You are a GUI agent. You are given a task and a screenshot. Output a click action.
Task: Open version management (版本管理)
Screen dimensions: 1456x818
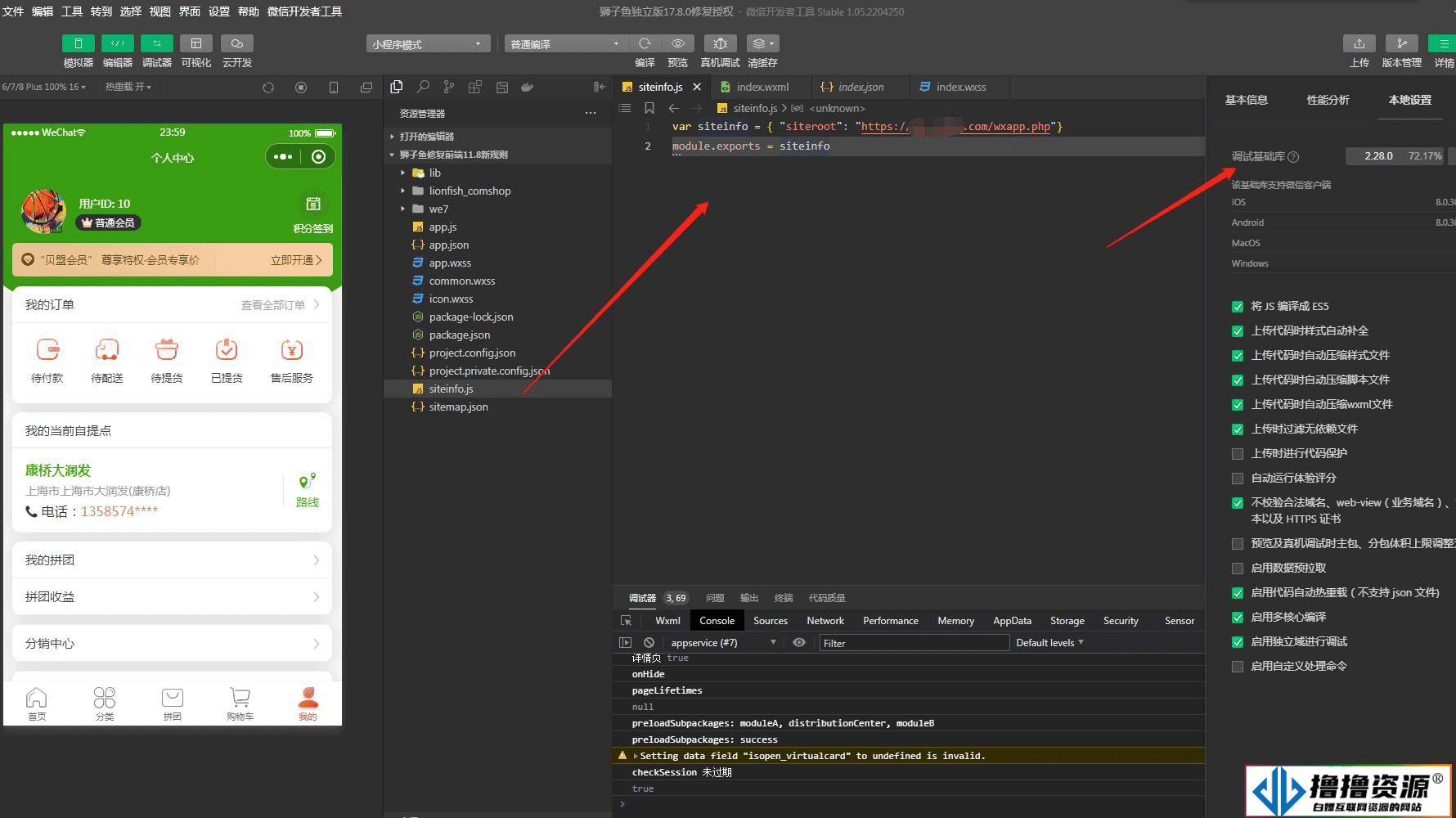tap(1402, 43)
